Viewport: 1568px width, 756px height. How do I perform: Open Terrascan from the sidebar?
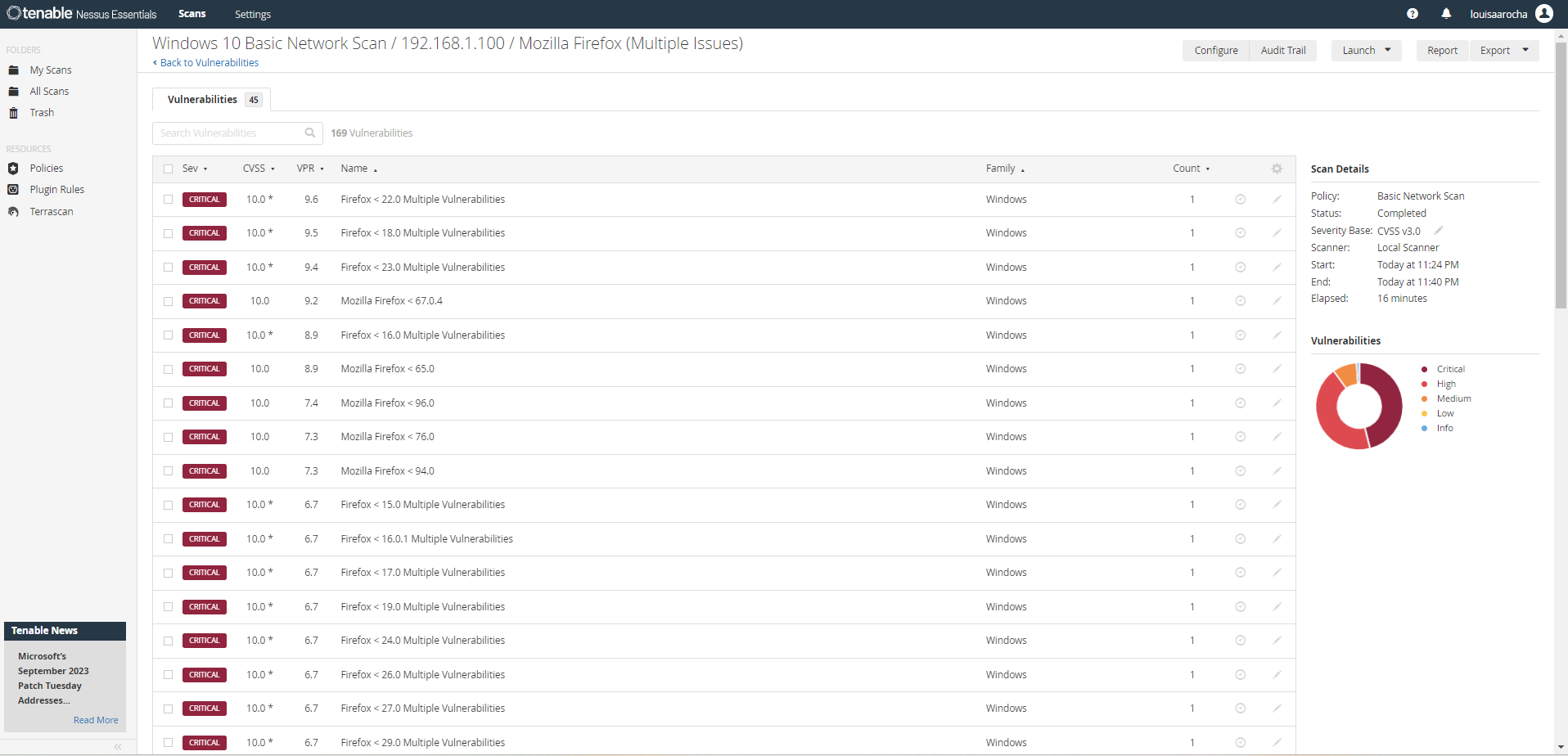[51, 211]
